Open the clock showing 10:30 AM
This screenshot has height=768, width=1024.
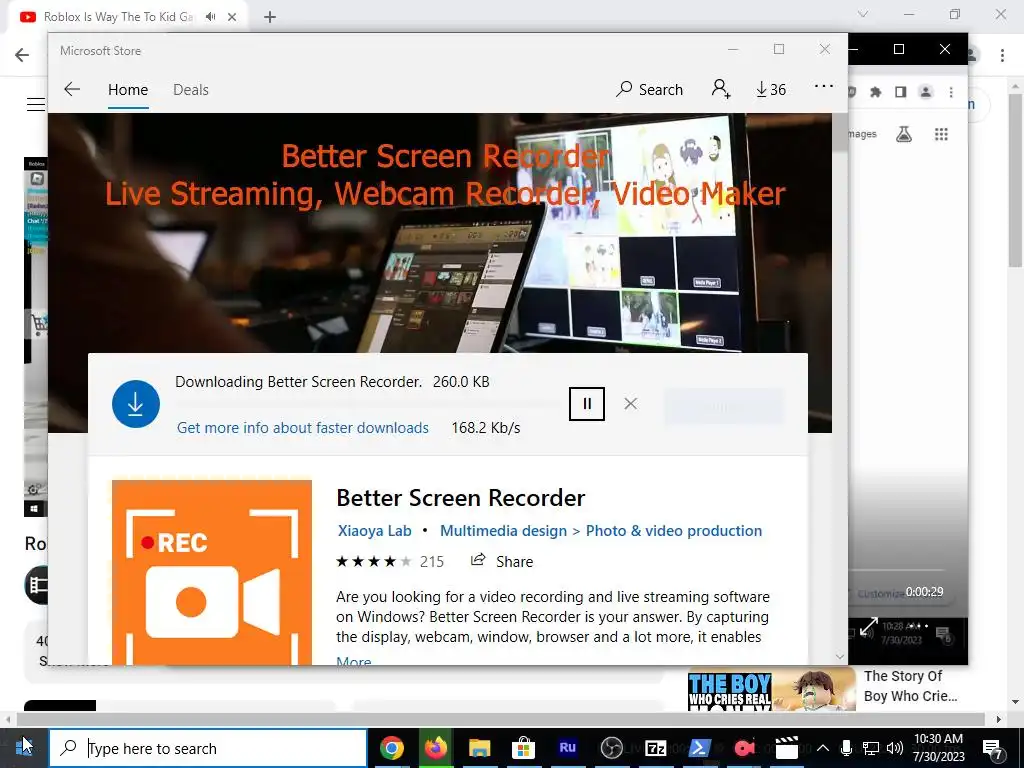[x=938, y=748]
